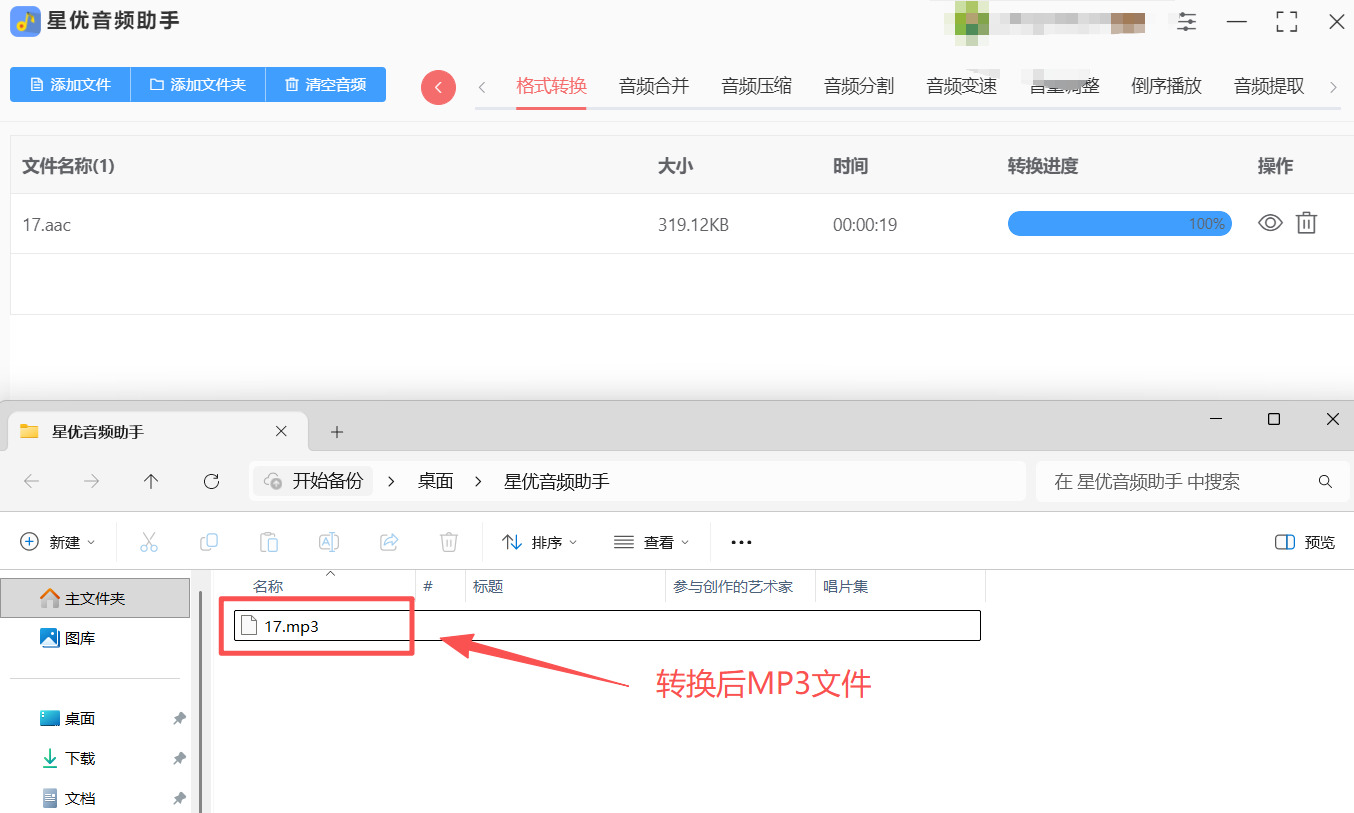Screen dimensions: 1354x813
Task: Close the 星优音频助手 Explorer tab
Action: pos(281,431)
